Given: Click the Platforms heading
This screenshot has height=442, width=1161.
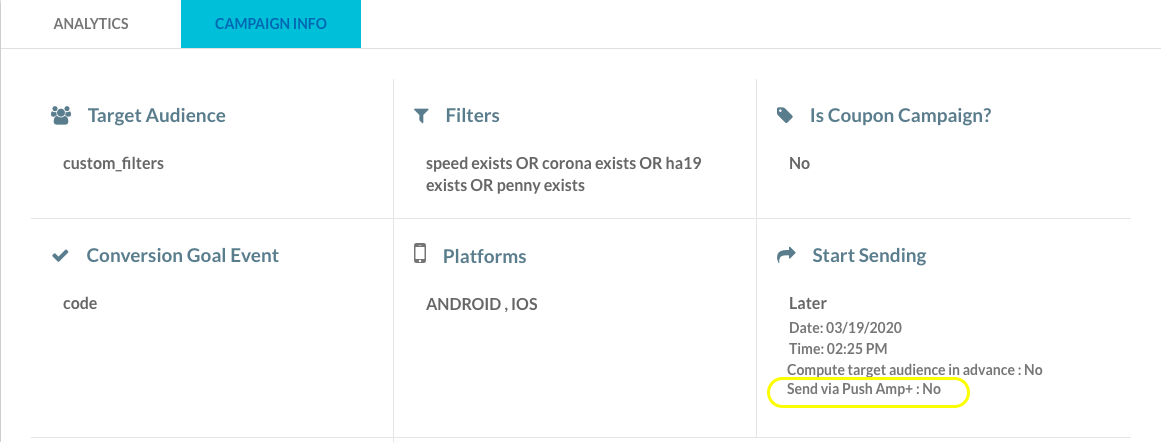Looking at the screenshot, I should point(484,256).
